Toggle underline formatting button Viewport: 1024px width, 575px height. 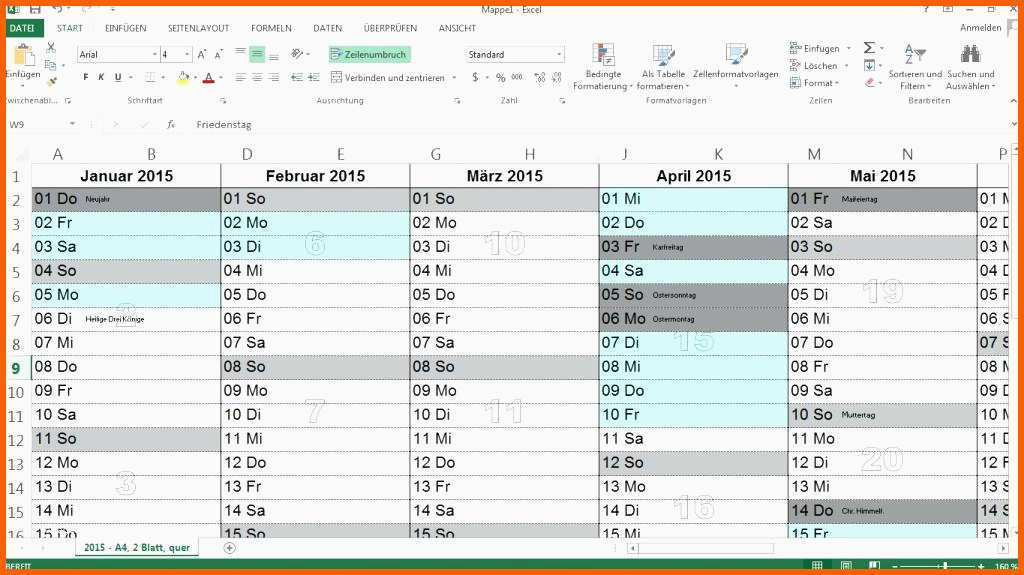pos(117,78)
